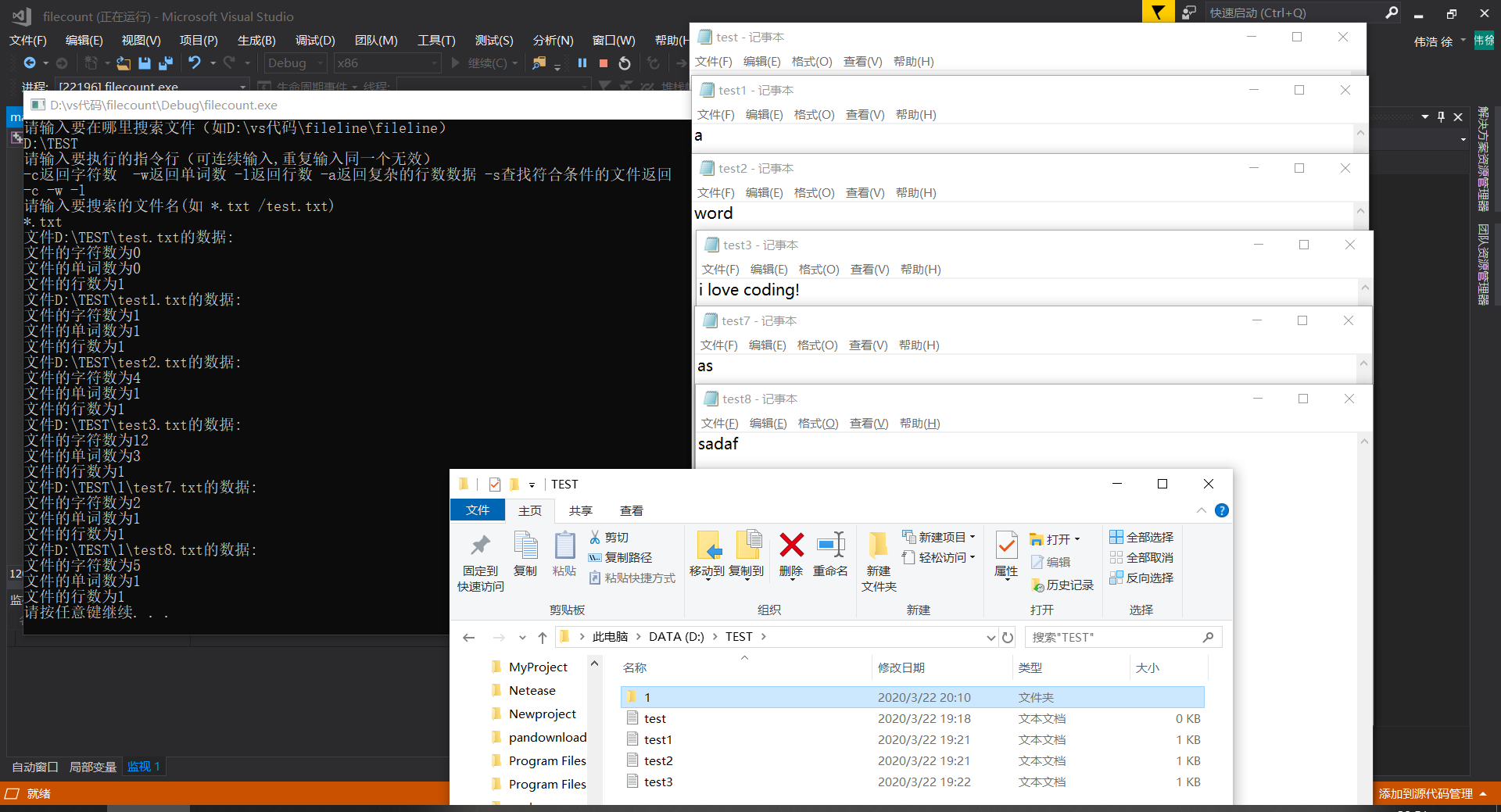Switch to the Autos tab in Visual Studio
The image size is (1501, 812).
coord(35,767)
